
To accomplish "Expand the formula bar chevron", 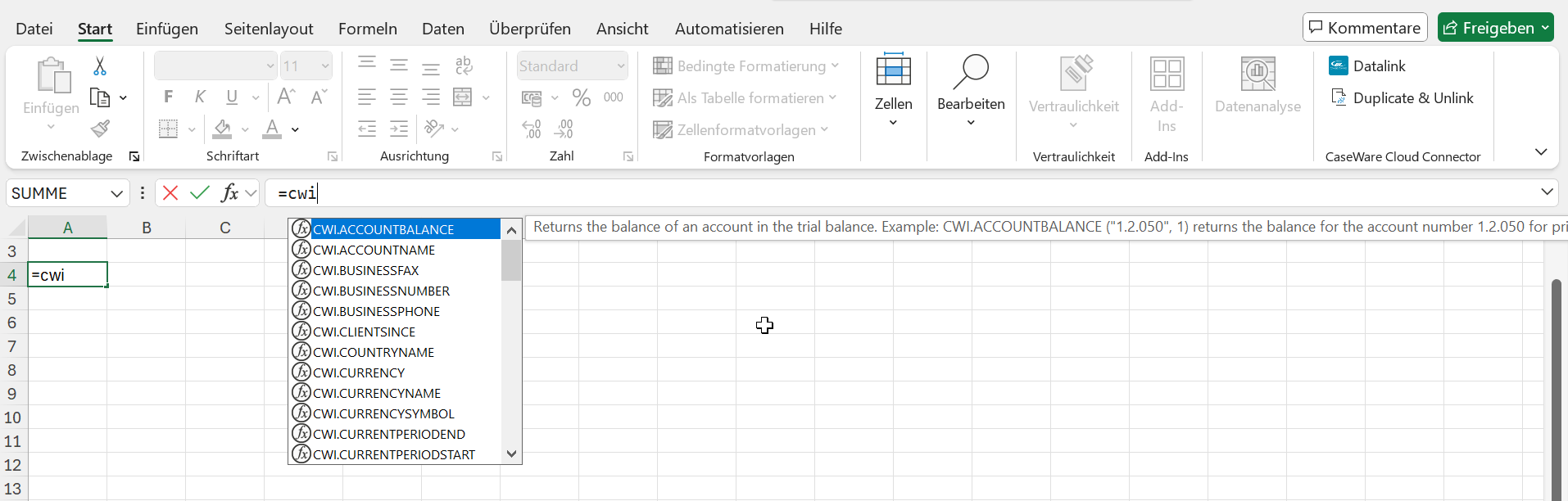I will point(1547,192).
